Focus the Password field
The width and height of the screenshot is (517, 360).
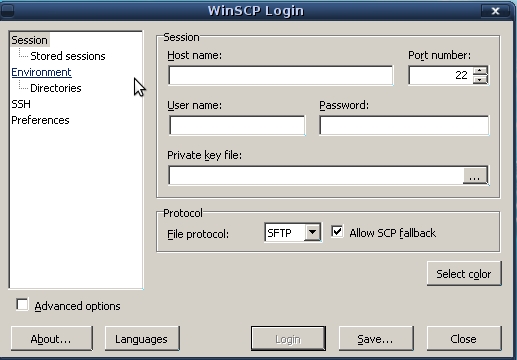404,125
